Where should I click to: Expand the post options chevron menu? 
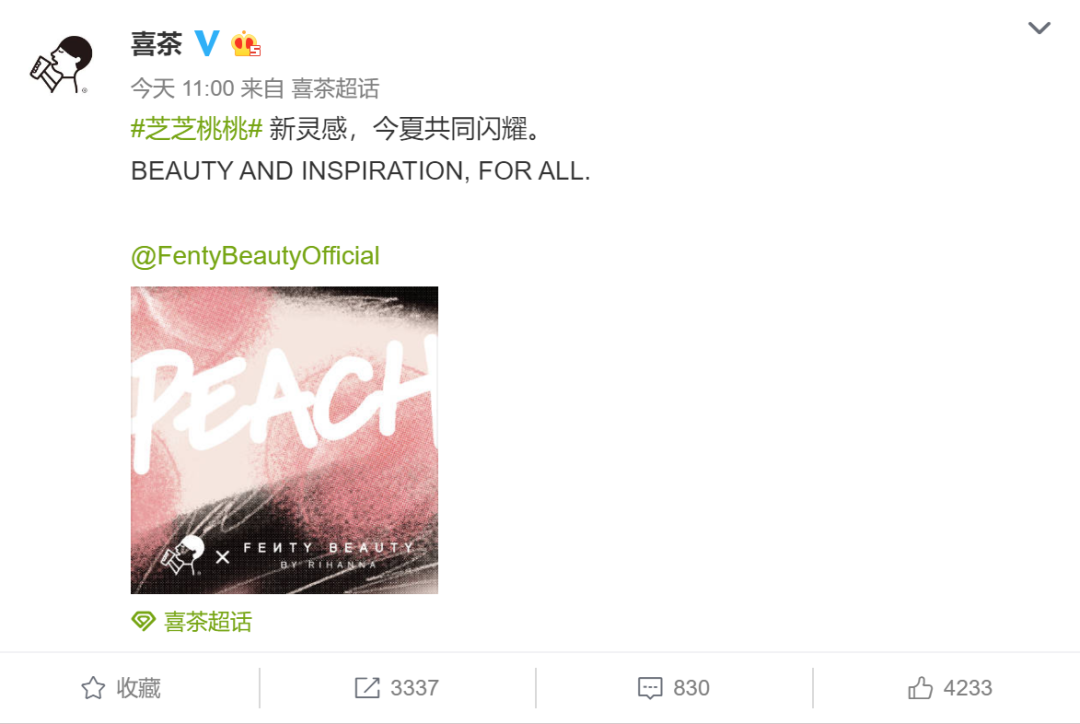click(1039, 28)
